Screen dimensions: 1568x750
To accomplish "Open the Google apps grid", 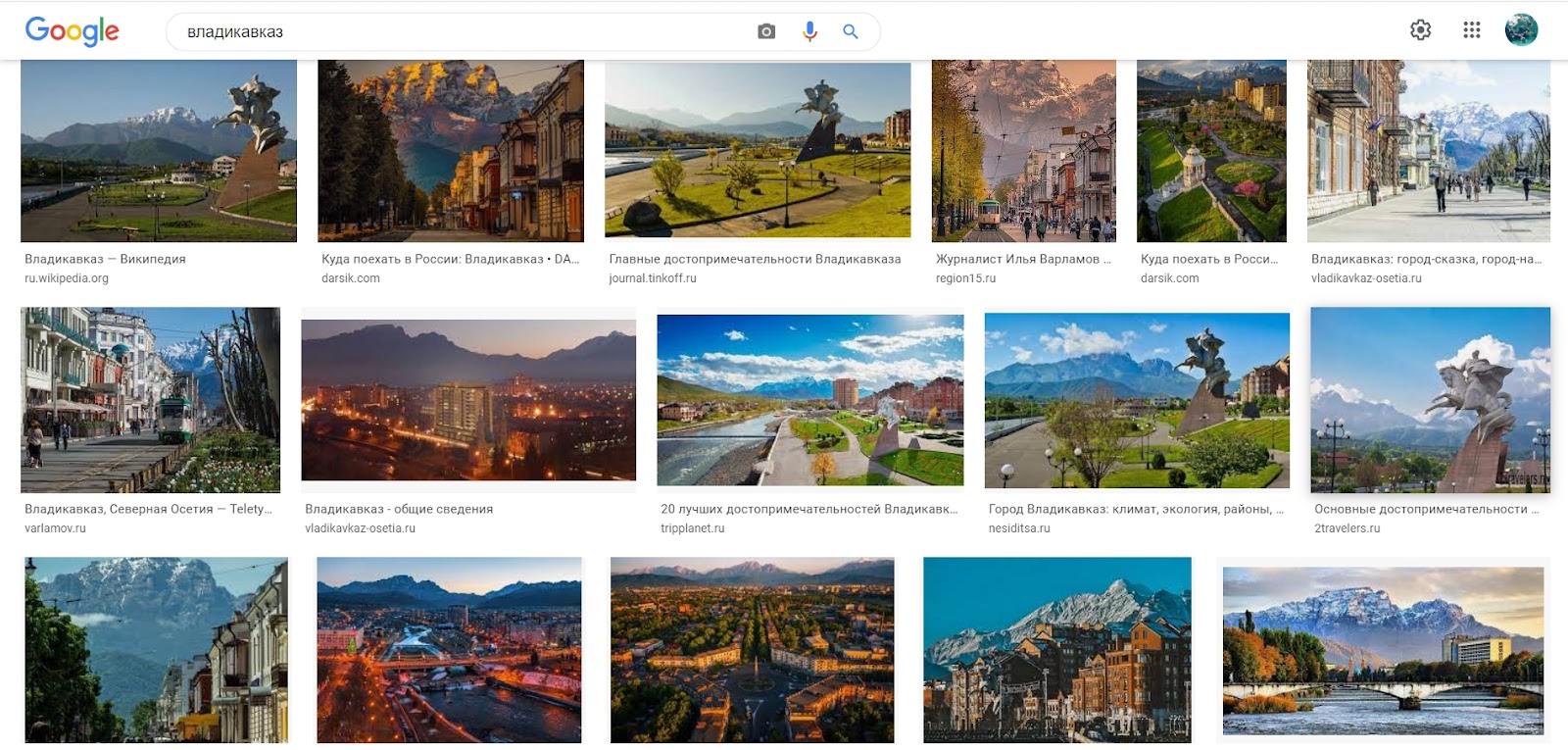I will coord(1472,30).
